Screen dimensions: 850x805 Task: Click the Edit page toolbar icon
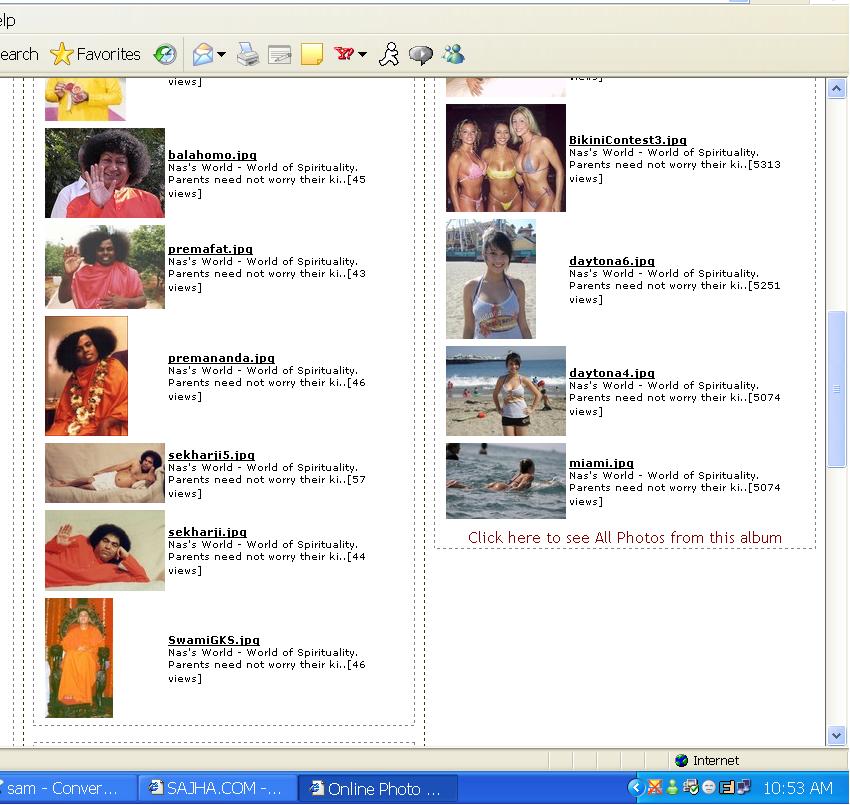(280, 55)
